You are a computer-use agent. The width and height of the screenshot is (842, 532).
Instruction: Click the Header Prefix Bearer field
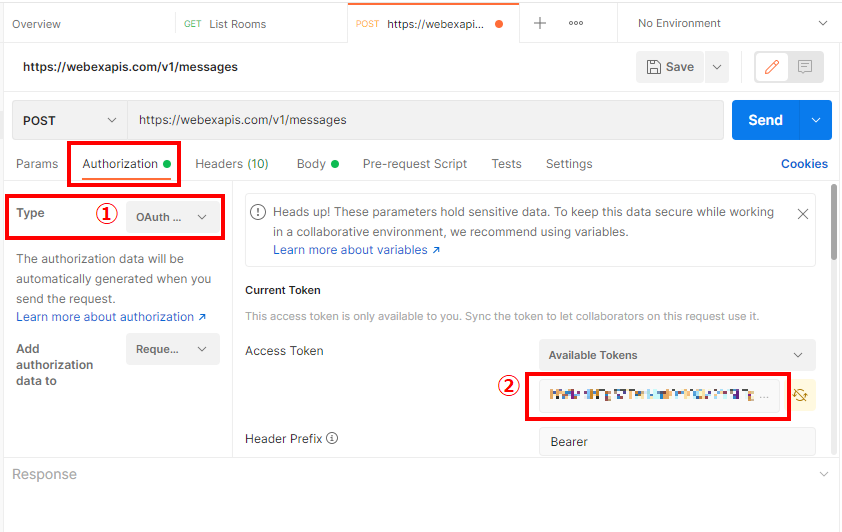pyautogui.click(x=677, y=442)
